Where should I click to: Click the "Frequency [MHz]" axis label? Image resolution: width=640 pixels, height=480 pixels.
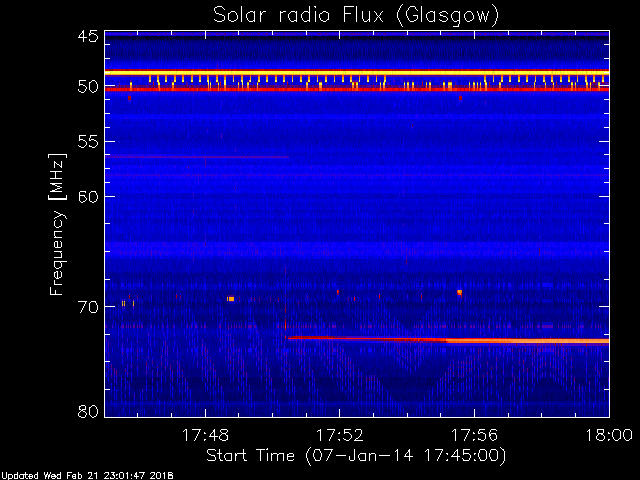point(57,224)
